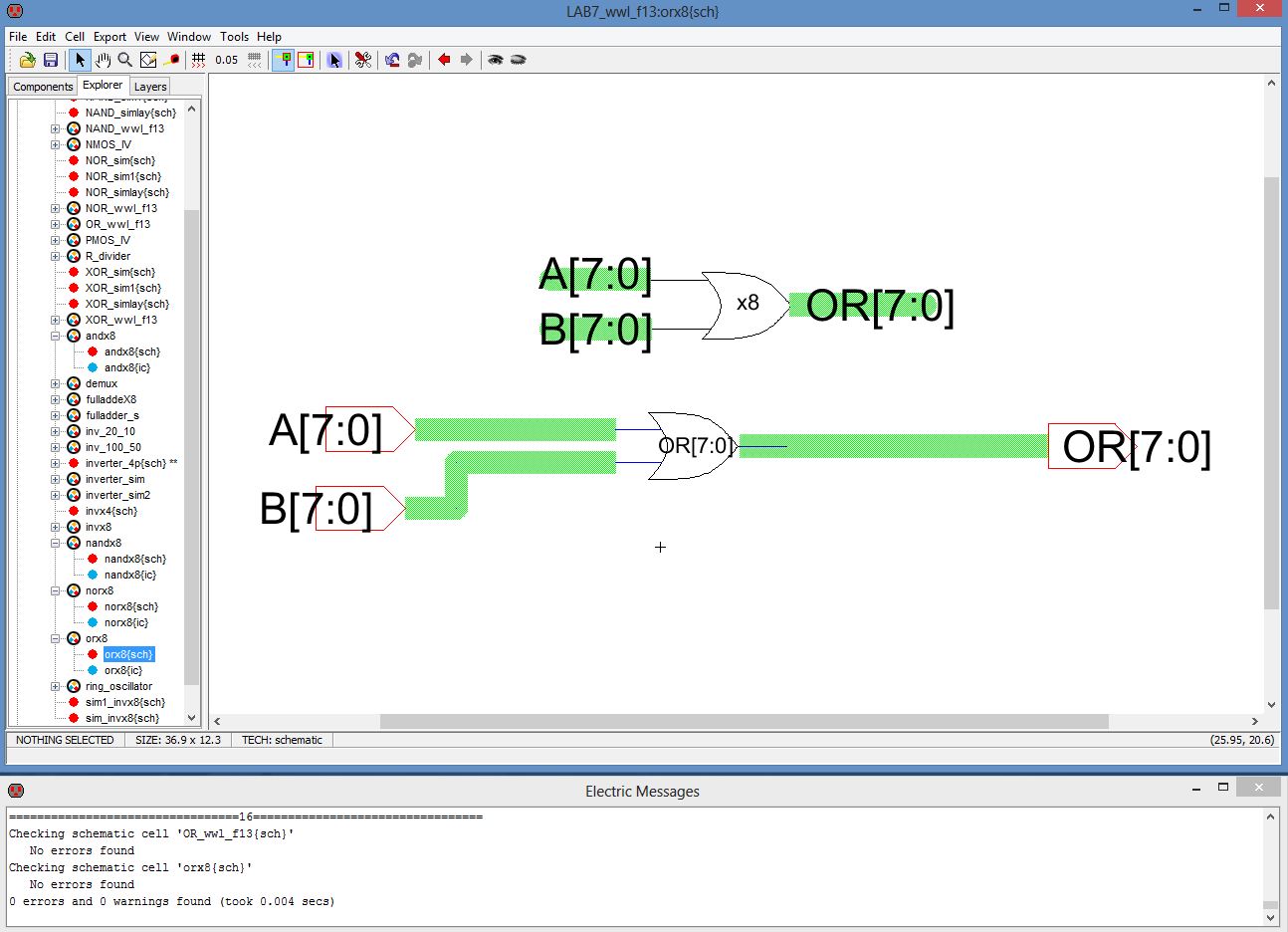The image size is (1288, 932).
Task: Click the horizontal scrollbar of the schematic canvas
Action: [743, 721]
